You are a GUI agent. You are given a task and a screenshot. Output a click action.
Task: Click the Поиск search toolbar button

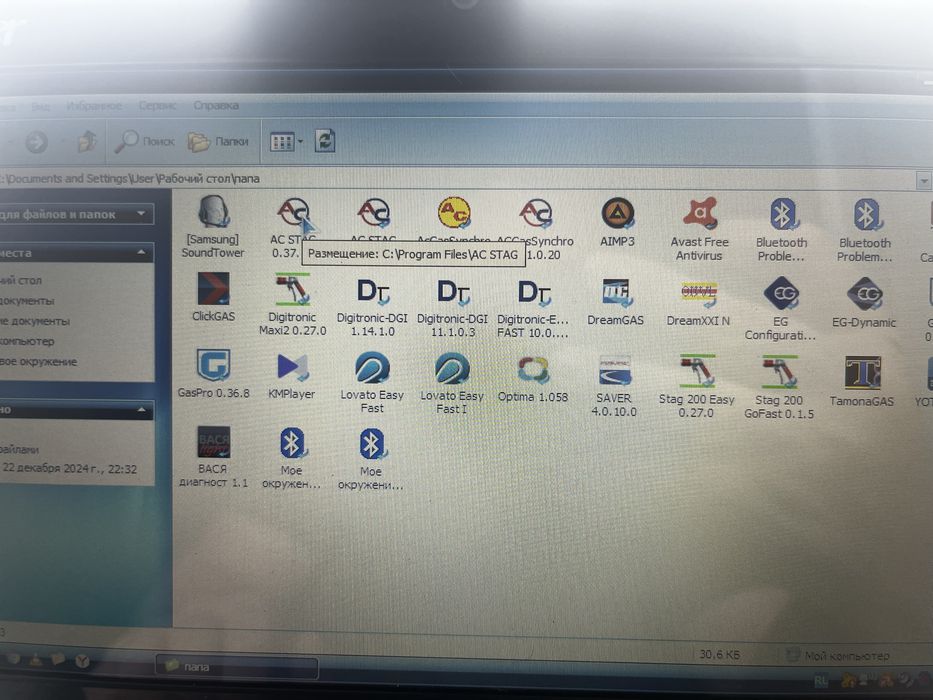click(145, 142)
